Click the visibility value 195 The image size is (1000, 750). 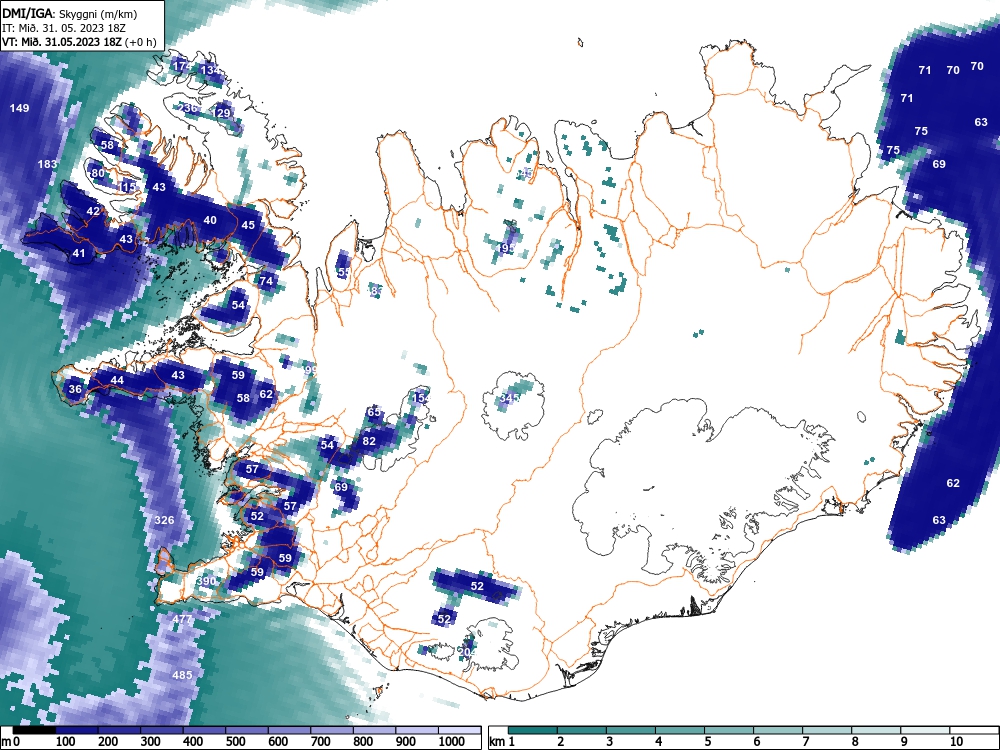[x=506, y=247]
